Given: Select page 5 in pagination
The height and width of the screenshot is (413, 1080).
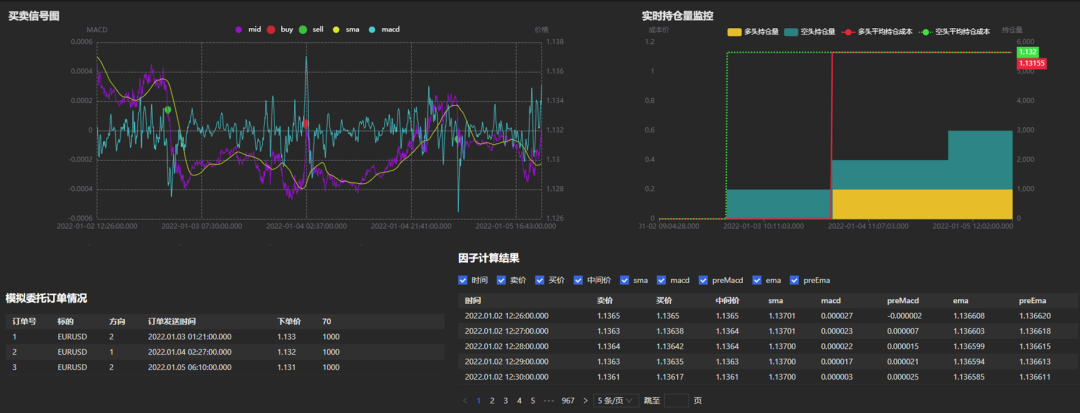Looking at the screenshot, I should [533, 400].
